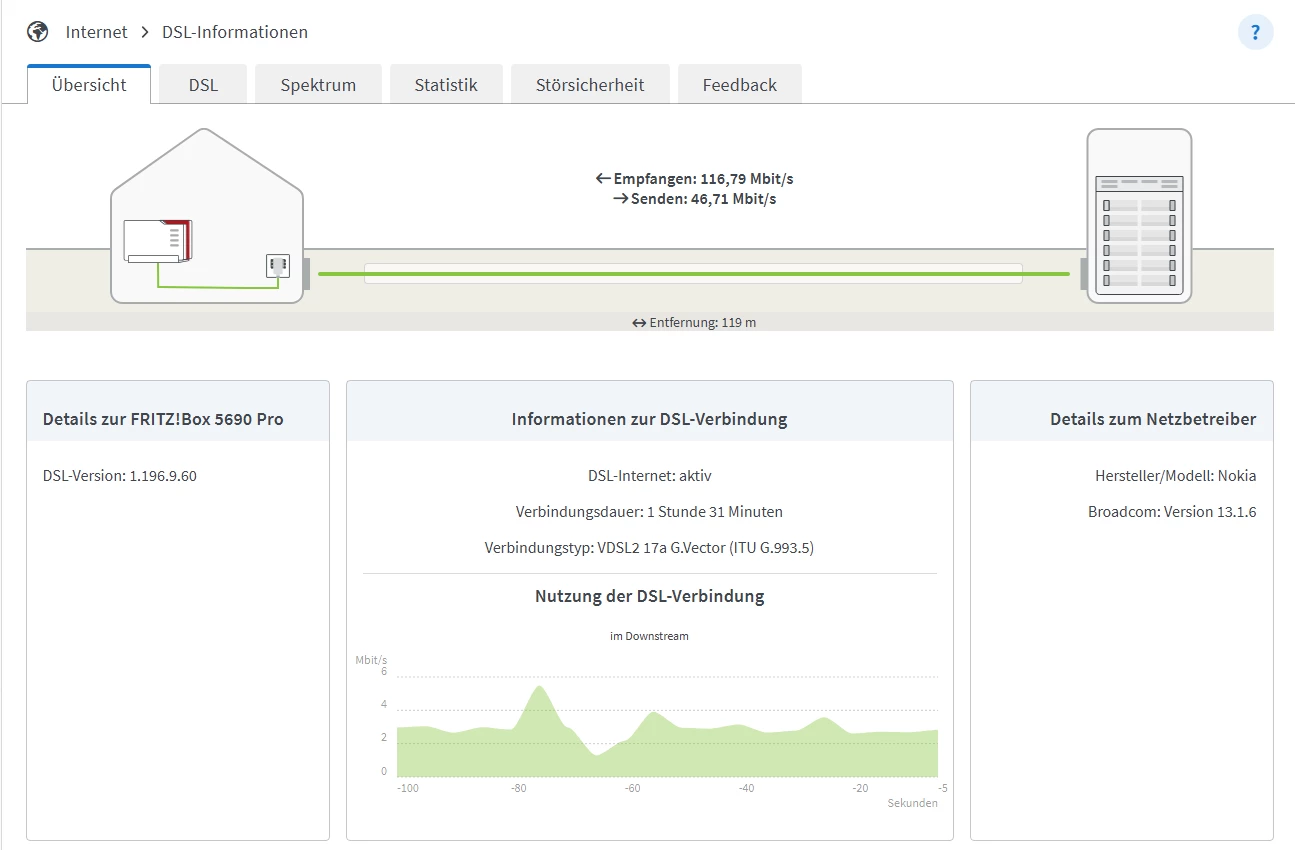The image size is (1295, 850).
Task: Click the DSLAM cabinet illustration
Action: (x=1139, y=216)
